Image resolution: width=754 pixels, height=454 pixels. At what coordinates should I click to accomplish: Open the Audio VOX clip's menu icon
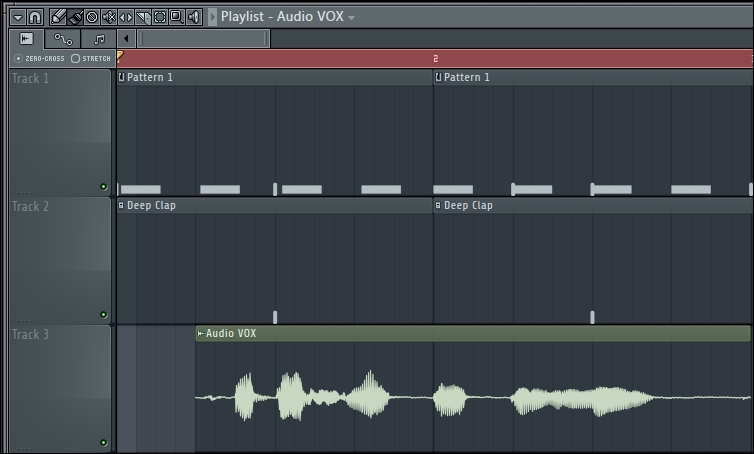[x=201, y=333]
